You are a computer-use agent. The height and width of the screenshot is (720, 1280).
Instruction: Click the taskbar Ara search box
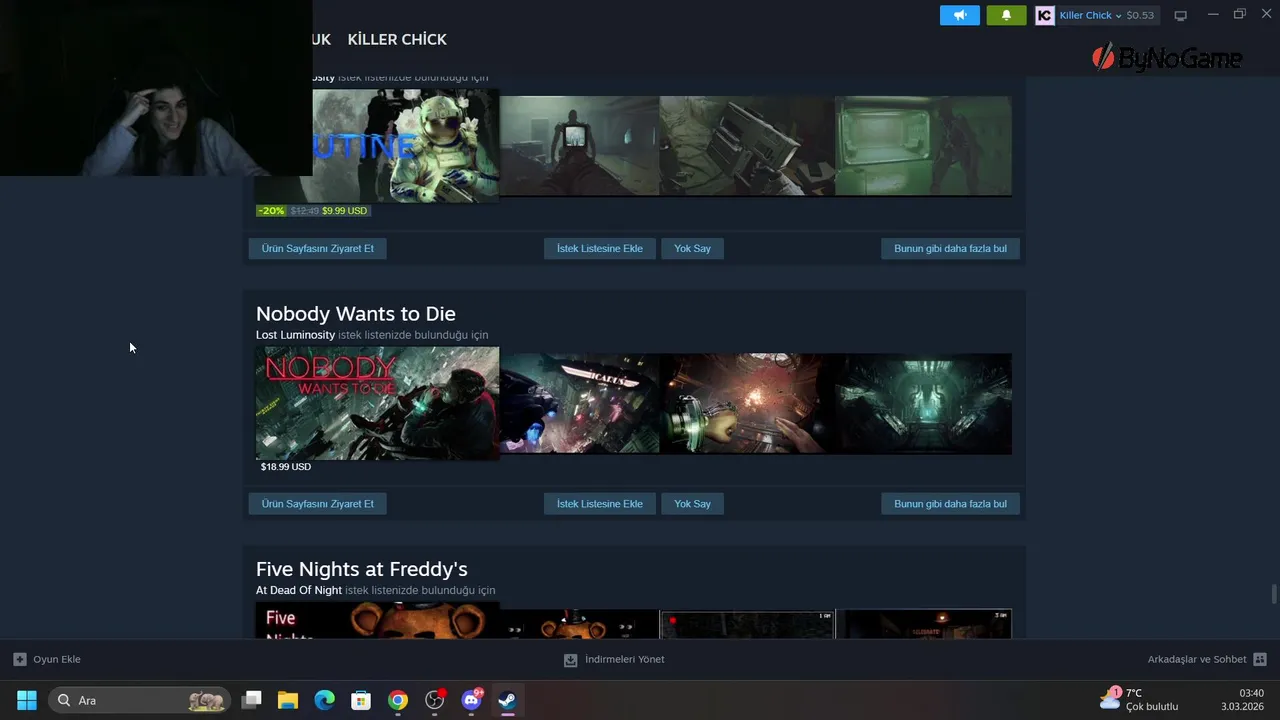coord(138,700)
